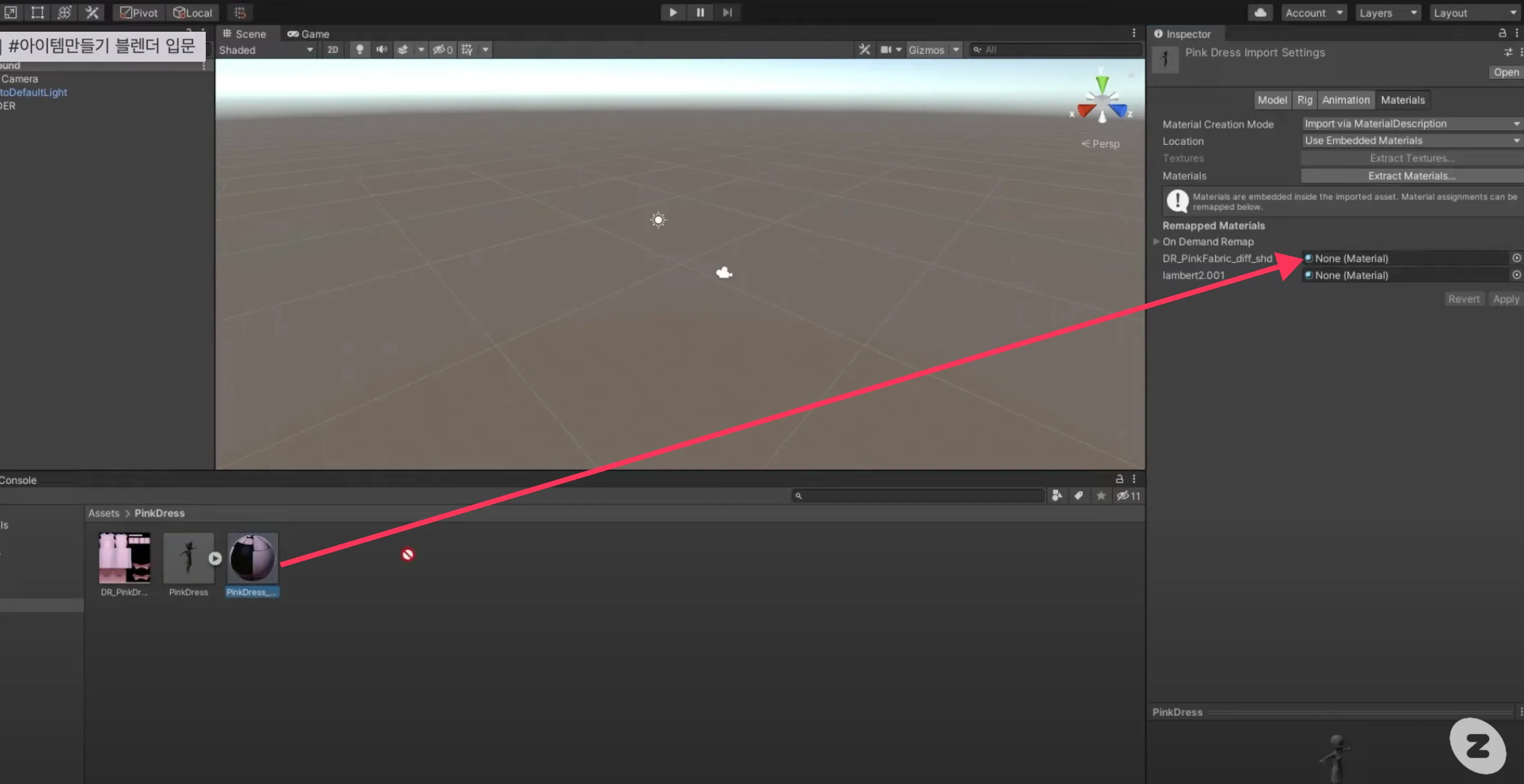1524x784 pixels.
Task: Switch to the Rig tab
Action: [1304, 100]
